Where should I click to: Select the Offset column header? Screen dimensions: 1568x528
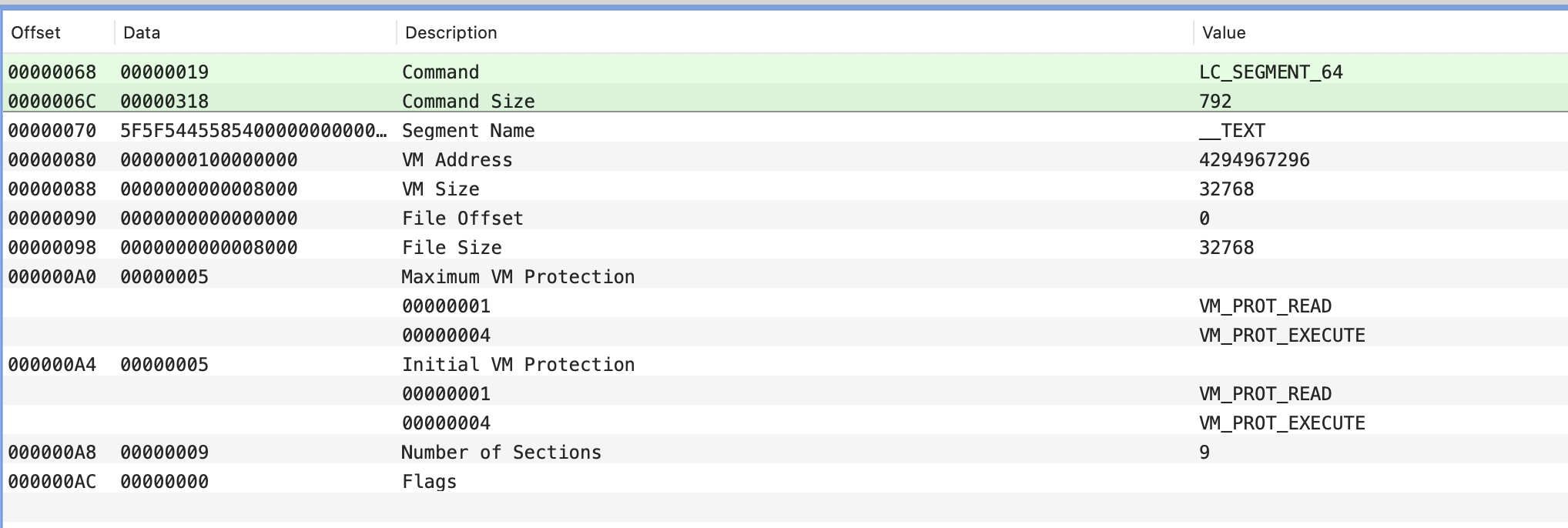point(59,32)
